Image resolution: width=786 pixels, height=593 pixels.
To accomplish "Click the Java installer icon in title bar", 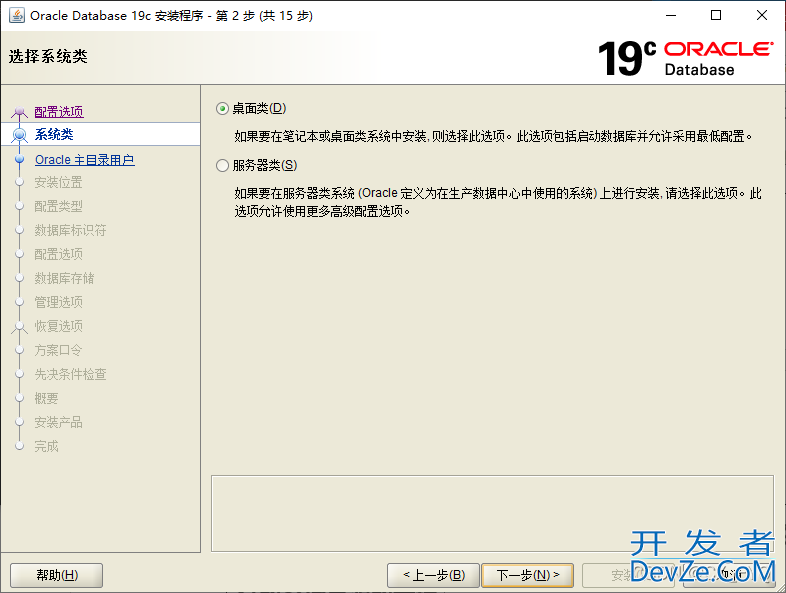I will tap(17, 16).
